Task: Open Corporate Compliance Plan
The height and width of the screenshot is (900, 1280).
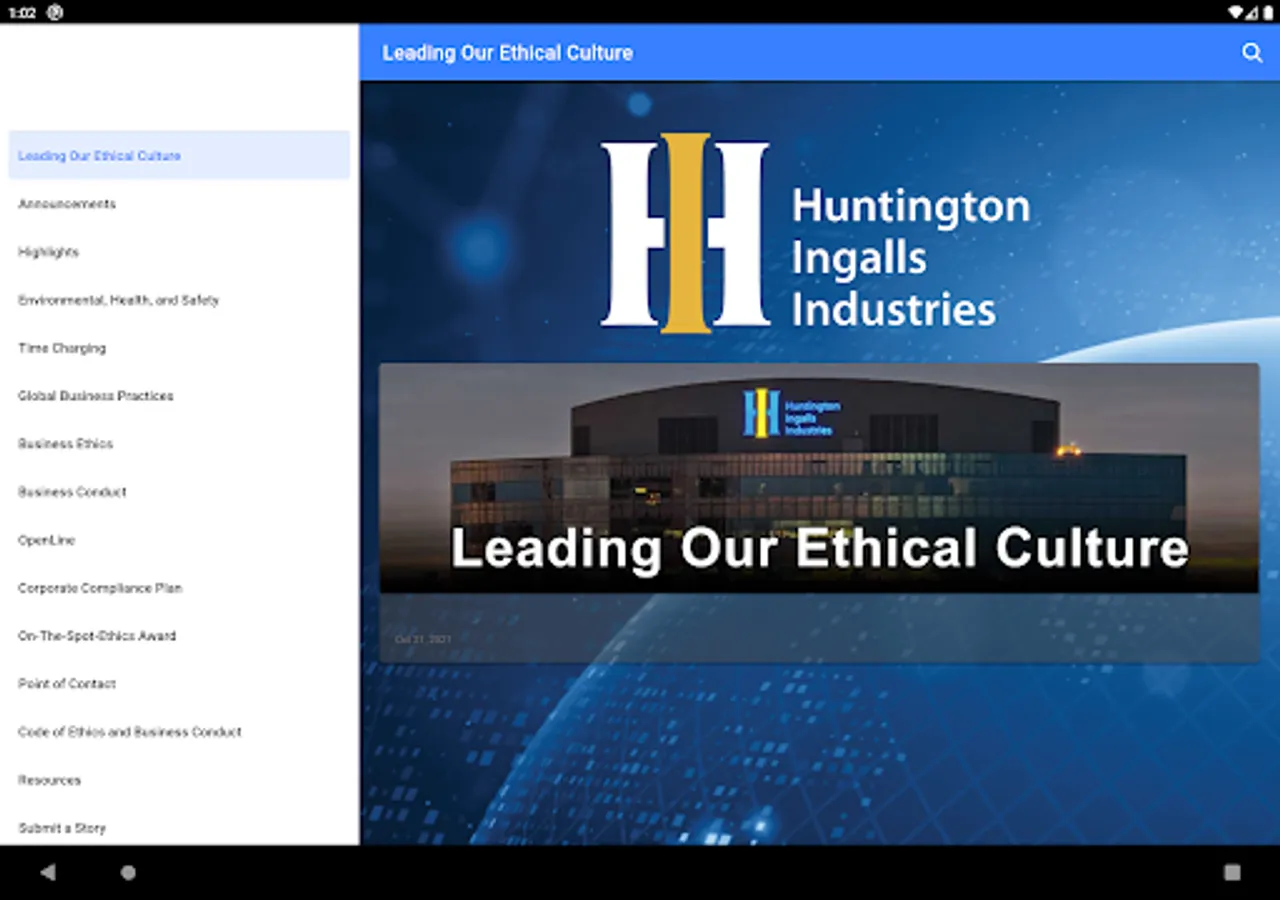Action: (179, 588)
